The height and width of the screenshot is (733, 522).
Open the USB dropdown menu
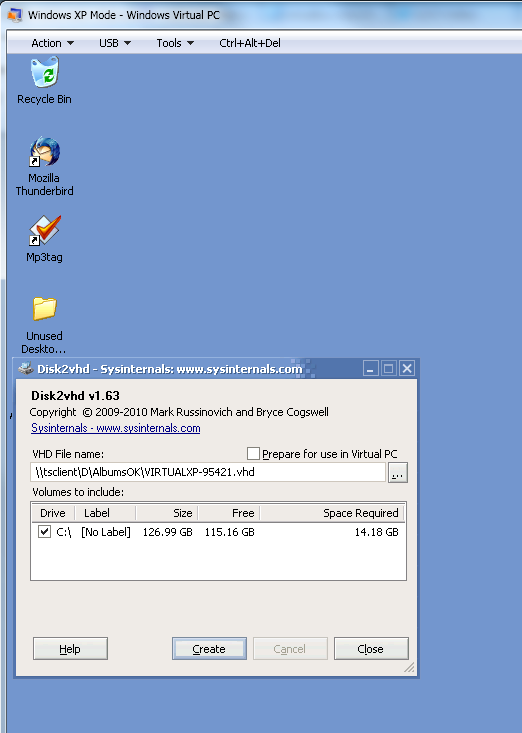[x=114, y=43]
